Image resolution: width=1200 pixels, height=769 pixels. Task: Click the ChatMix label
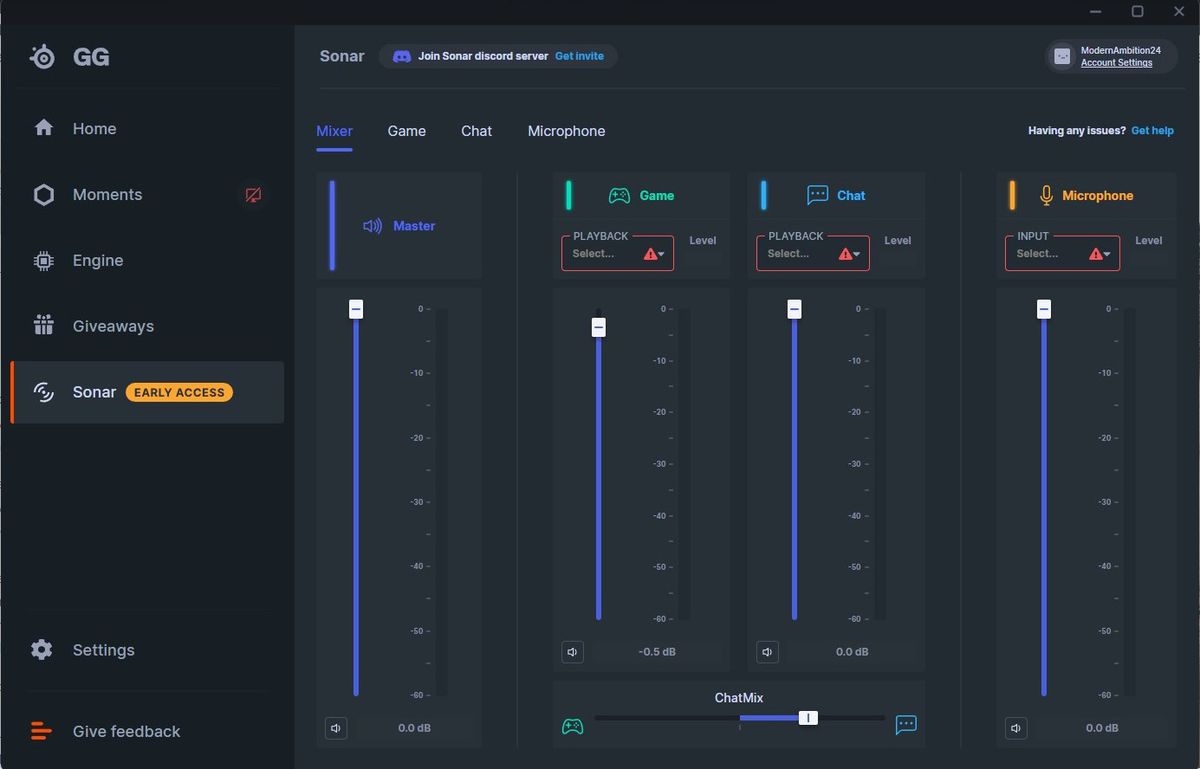[x=739, y=698]
